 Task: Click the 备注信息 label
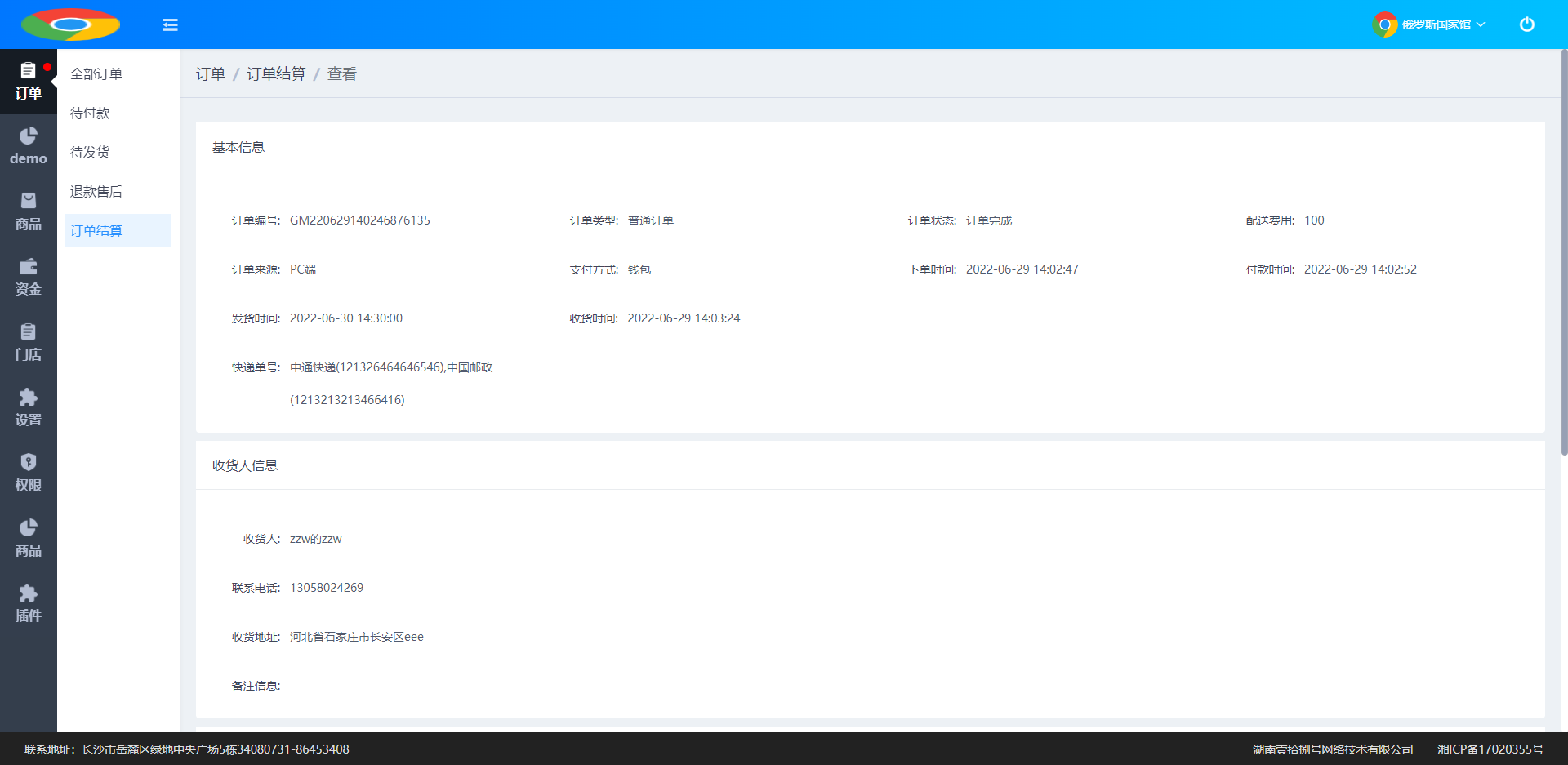tap(256, 686)
